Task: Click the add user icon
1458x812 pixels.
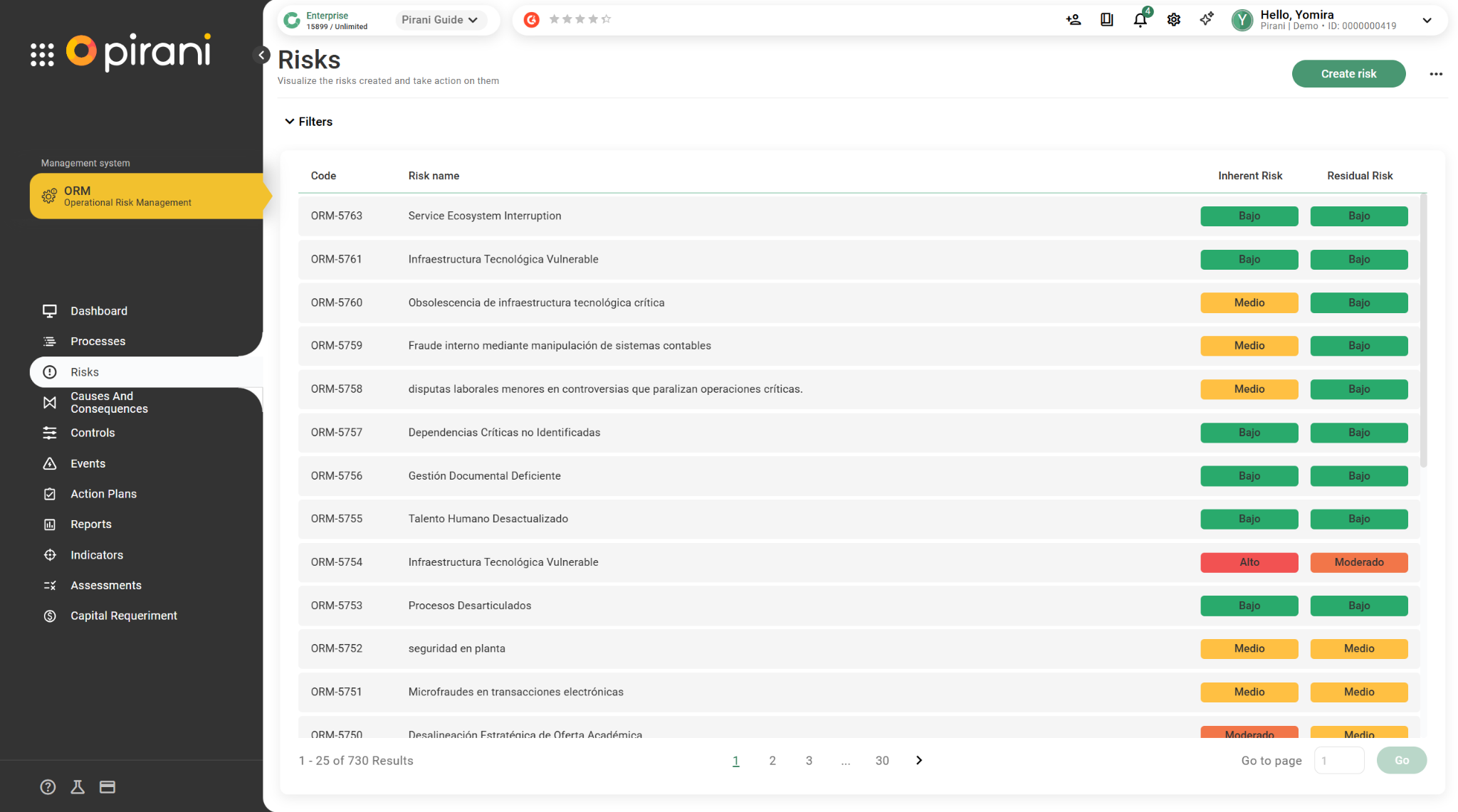Action: click(x=1073, y=20)
